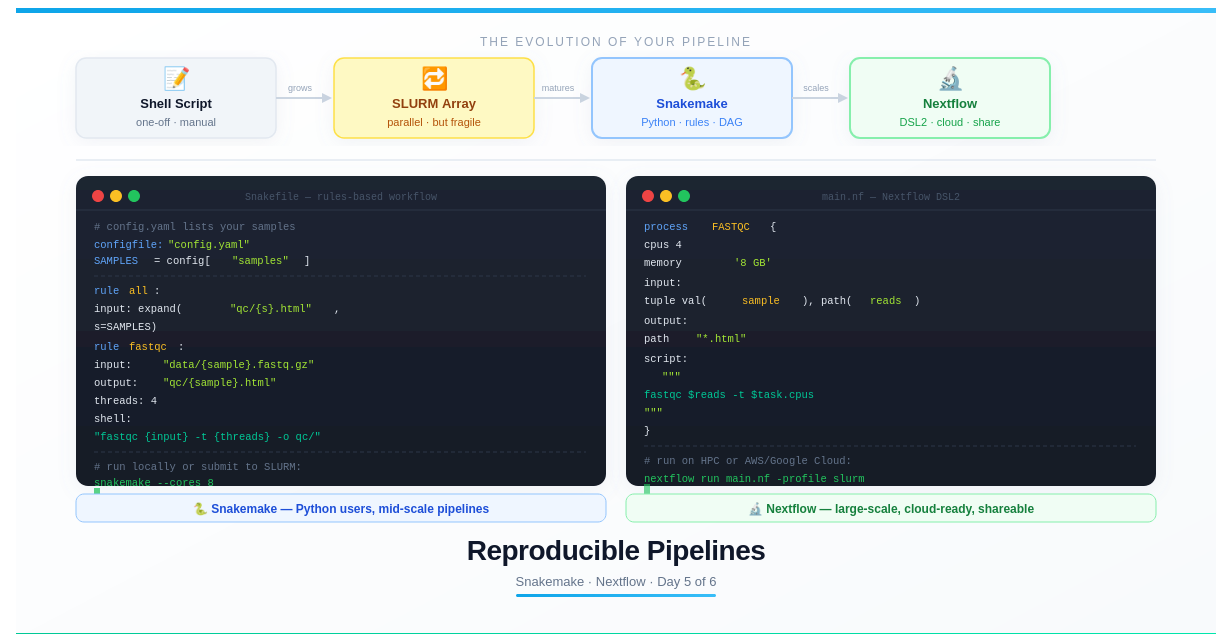Screen dimensions: 1218x634
Task: Click the red dot on main.nf window
Action: pos(648,196)
